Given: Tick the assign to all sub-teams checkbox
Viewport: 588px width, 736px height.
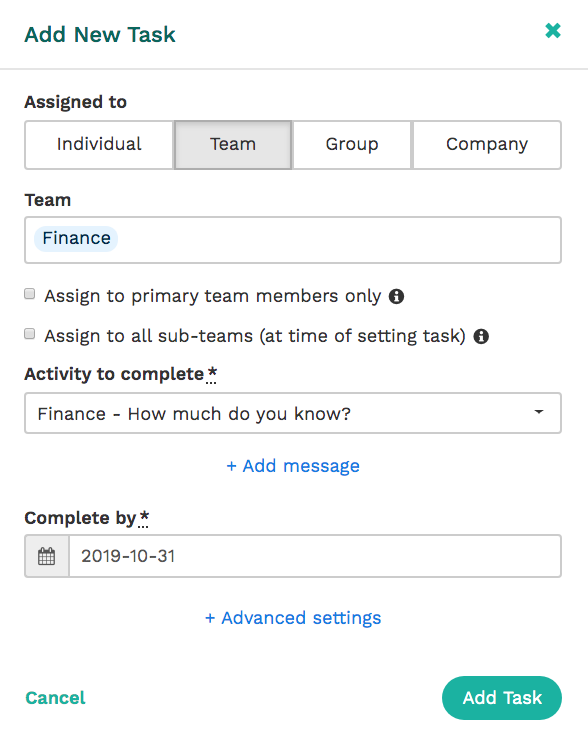Looking at the screenshot, I should tap(30, 334).
